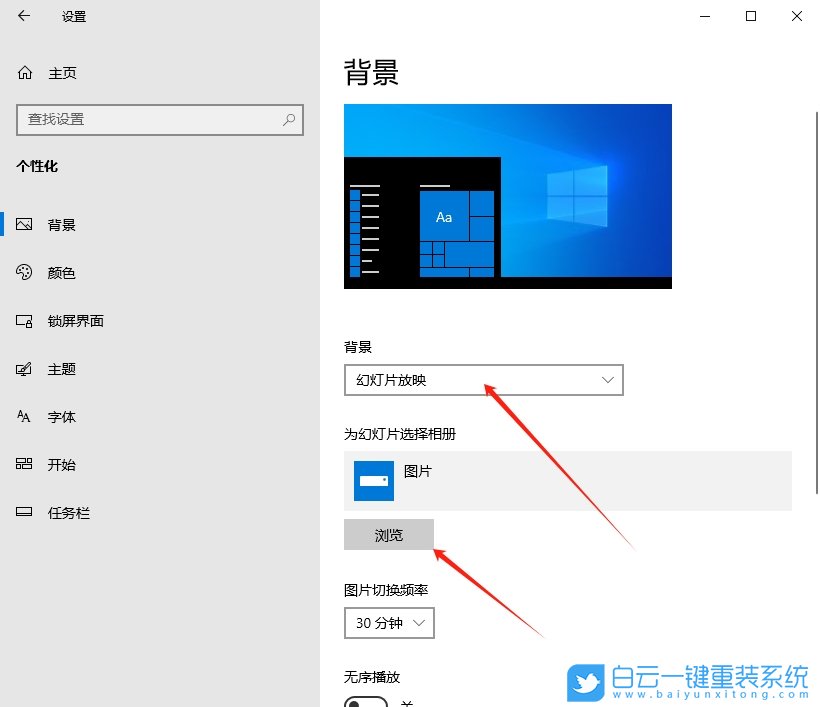Open the 背景 type dropdown
The width and height of the screenshot is (820, 707).
tap(484, 380)
